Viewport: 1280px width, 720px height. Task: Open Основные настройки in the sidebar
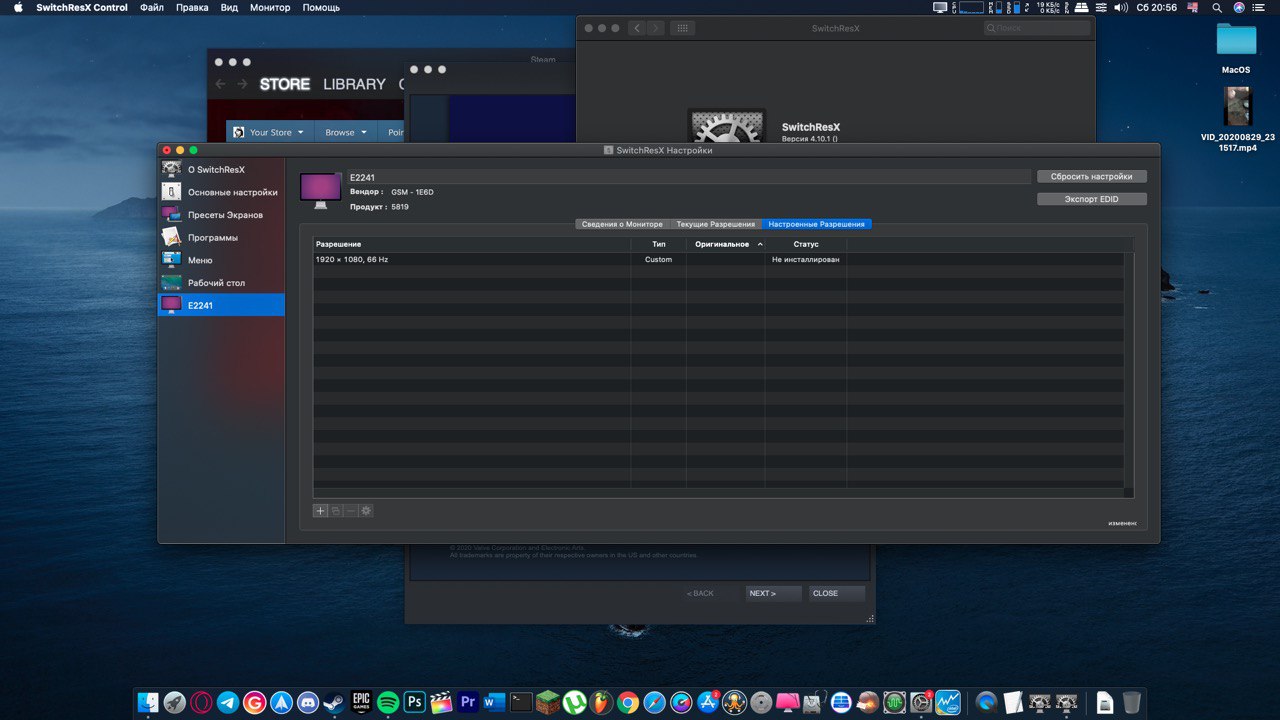pos(221,192)
